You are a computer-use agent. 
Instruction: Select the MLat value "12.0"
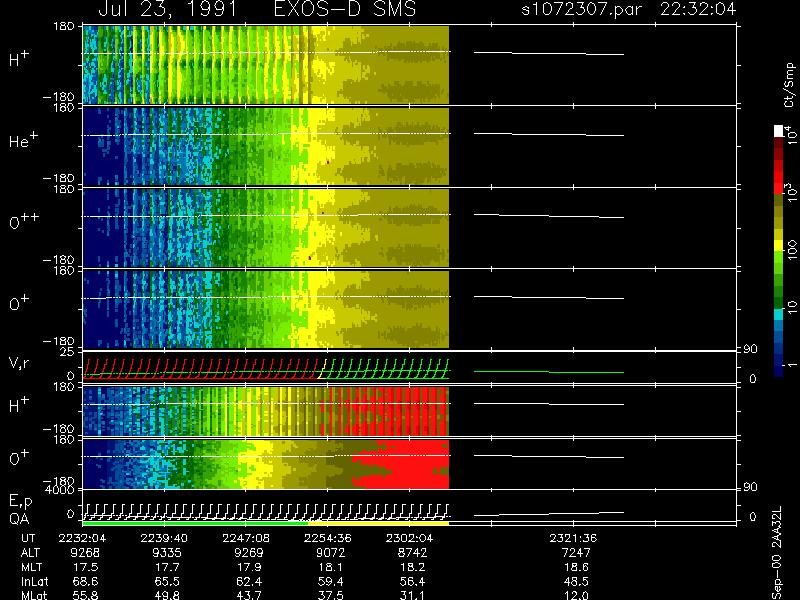pos(576,595)
